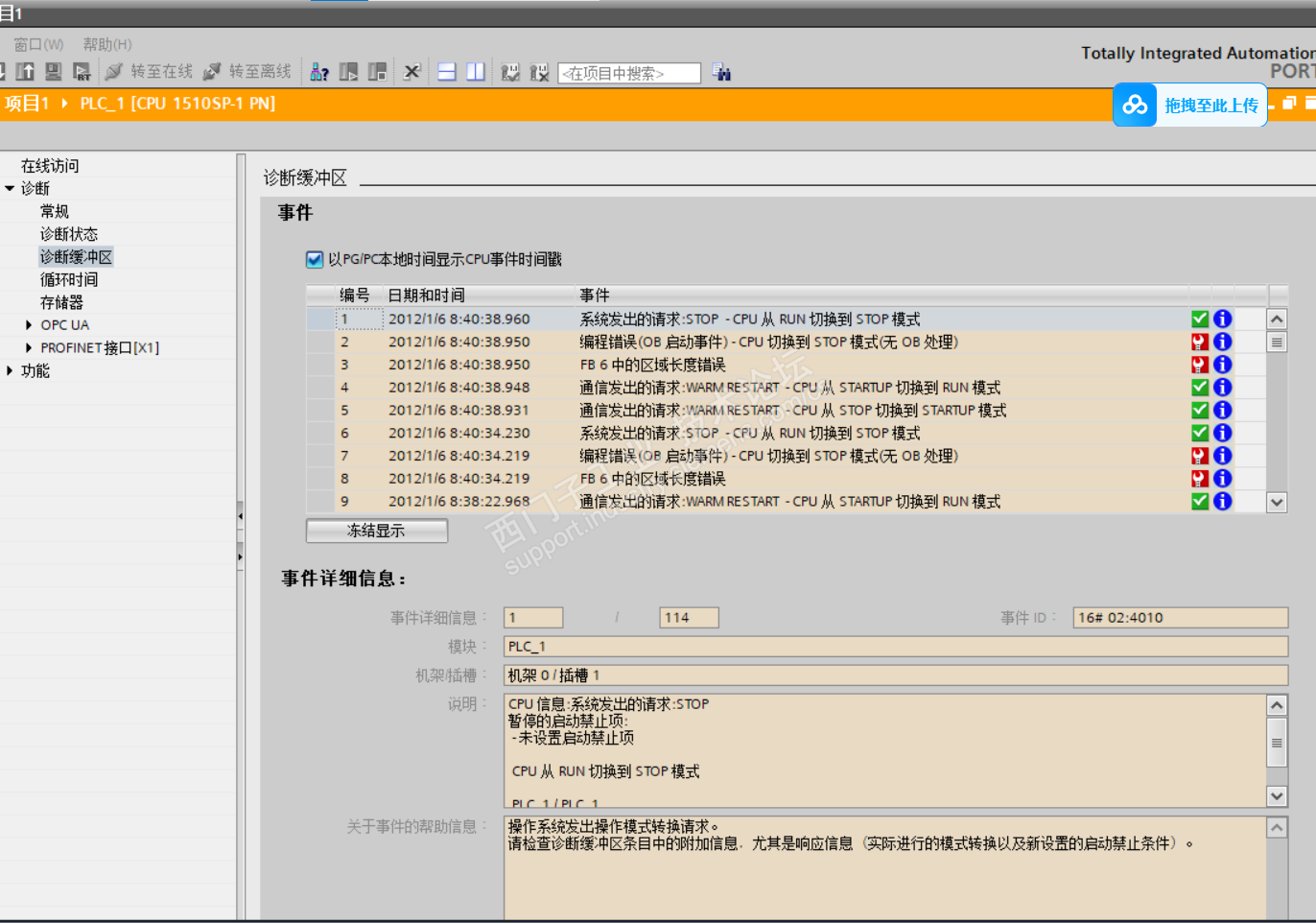
Task: Click the blue info icon of event 1
Action: point(1222,319)
